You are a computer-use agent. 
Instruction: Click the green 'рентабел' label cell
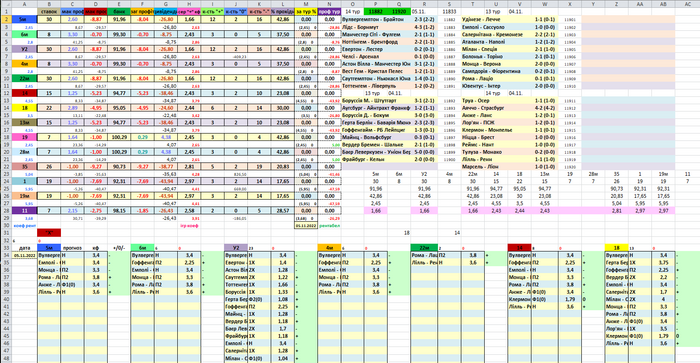[x=329, y=225]
